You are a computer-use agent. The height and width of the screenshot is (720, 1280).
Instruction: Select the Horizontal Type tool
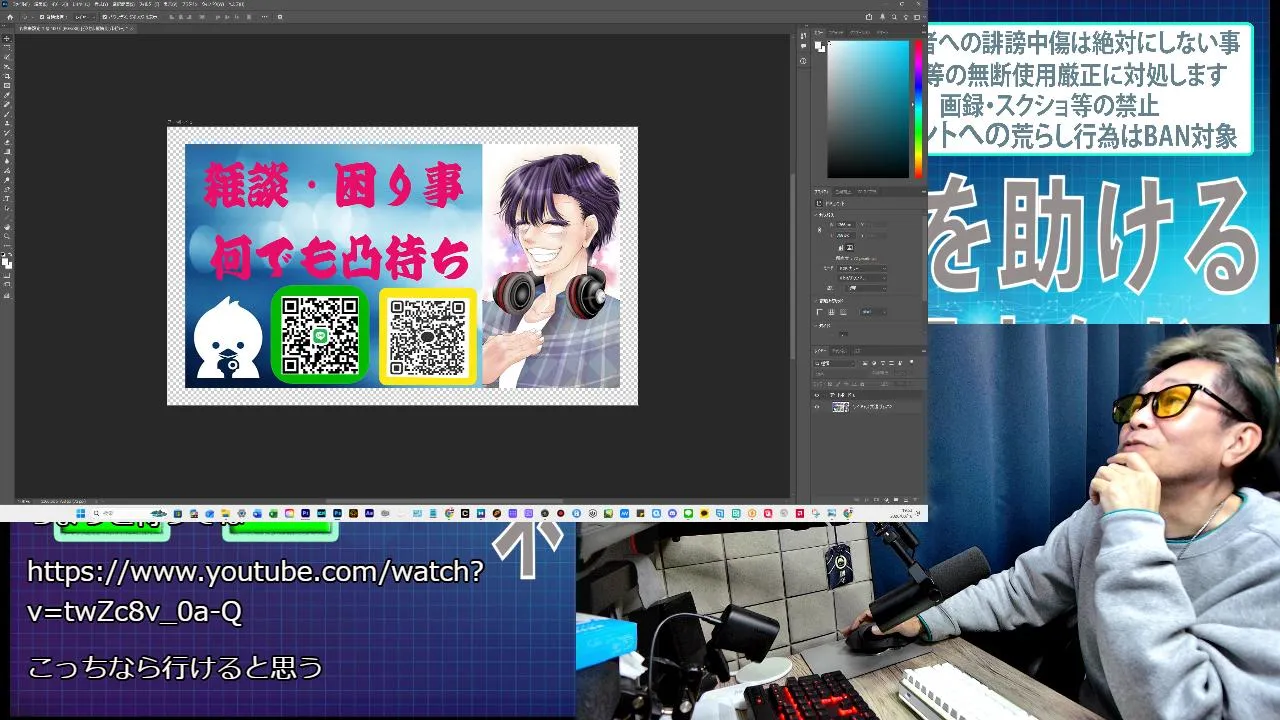[7, 198]
